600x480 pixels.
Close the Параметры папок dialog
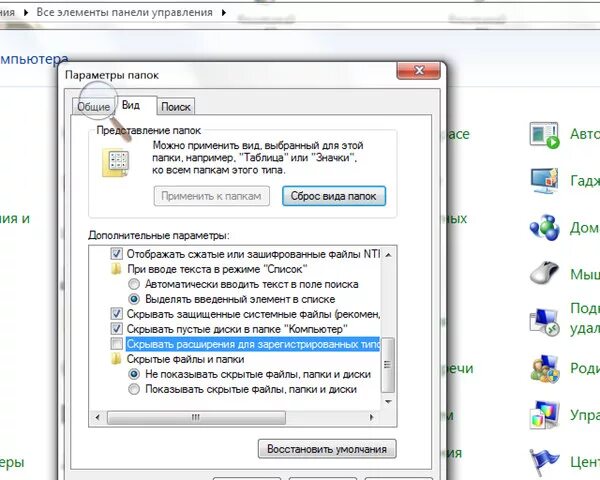click(x=419, y=70)
